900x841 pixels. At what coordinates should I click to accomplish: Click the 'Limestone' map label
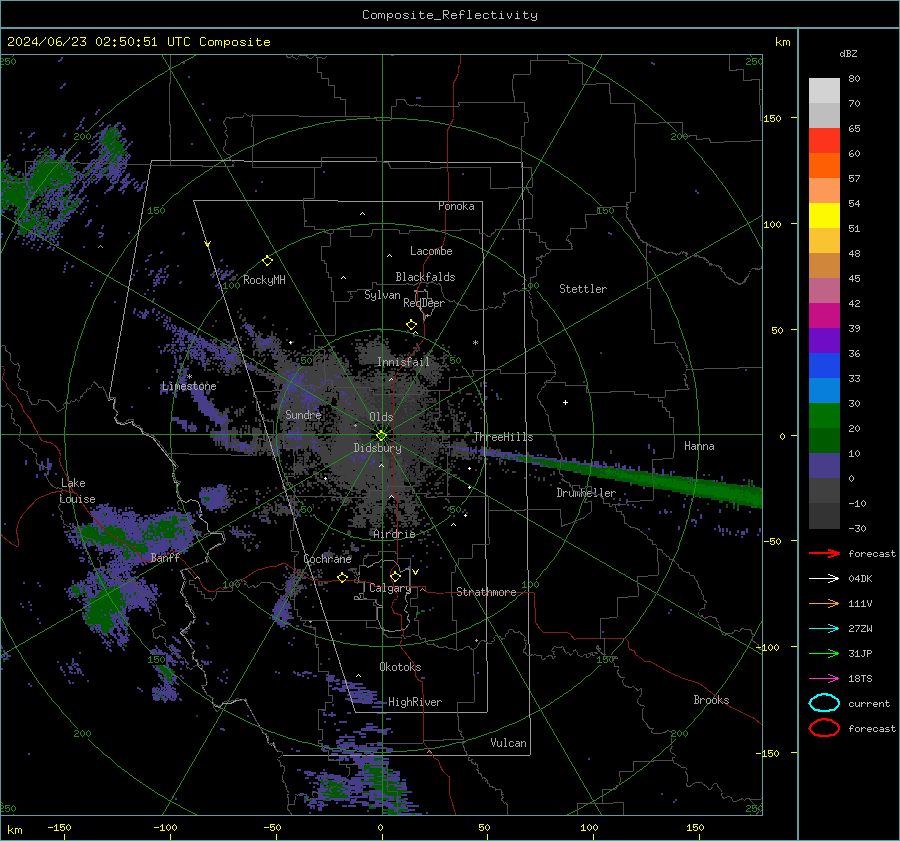(x=189, y=386)
